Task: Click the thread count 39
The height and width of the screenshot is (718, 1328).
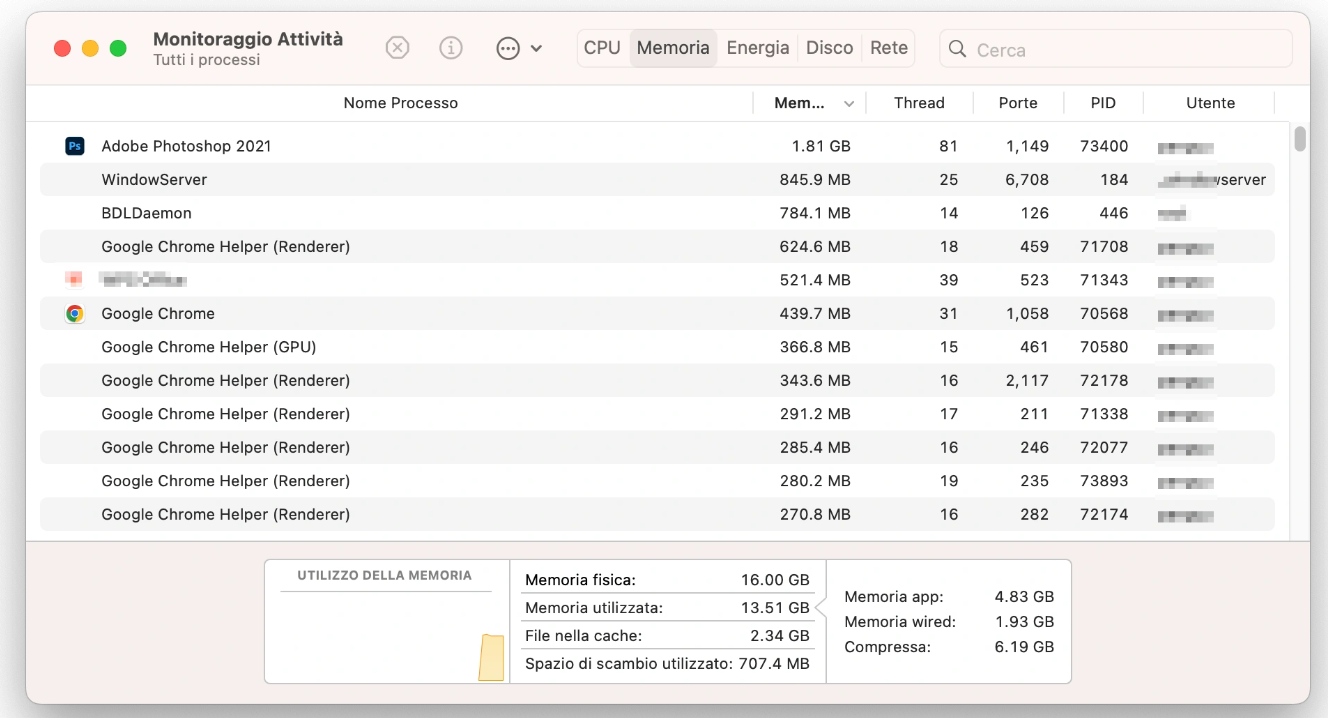Action: 948,280
